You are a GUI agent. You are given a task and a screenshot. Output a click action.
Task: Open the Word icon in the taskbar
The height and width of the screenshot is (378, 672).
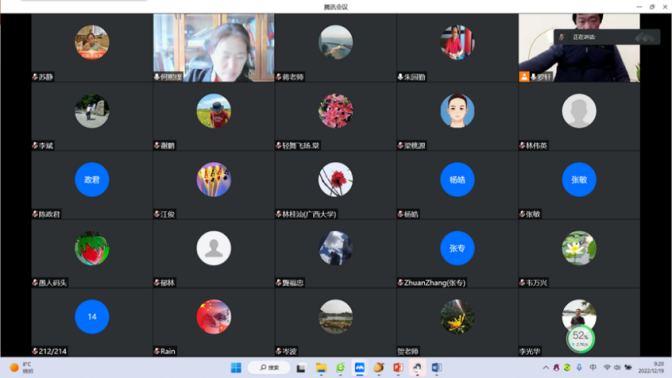pos(436,367)
